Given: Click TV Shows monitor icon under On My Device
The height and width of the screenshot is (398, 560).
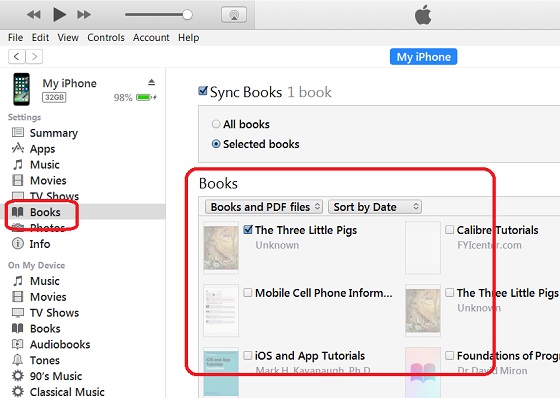Looking at the screenshot, I should tap(18, 313).
